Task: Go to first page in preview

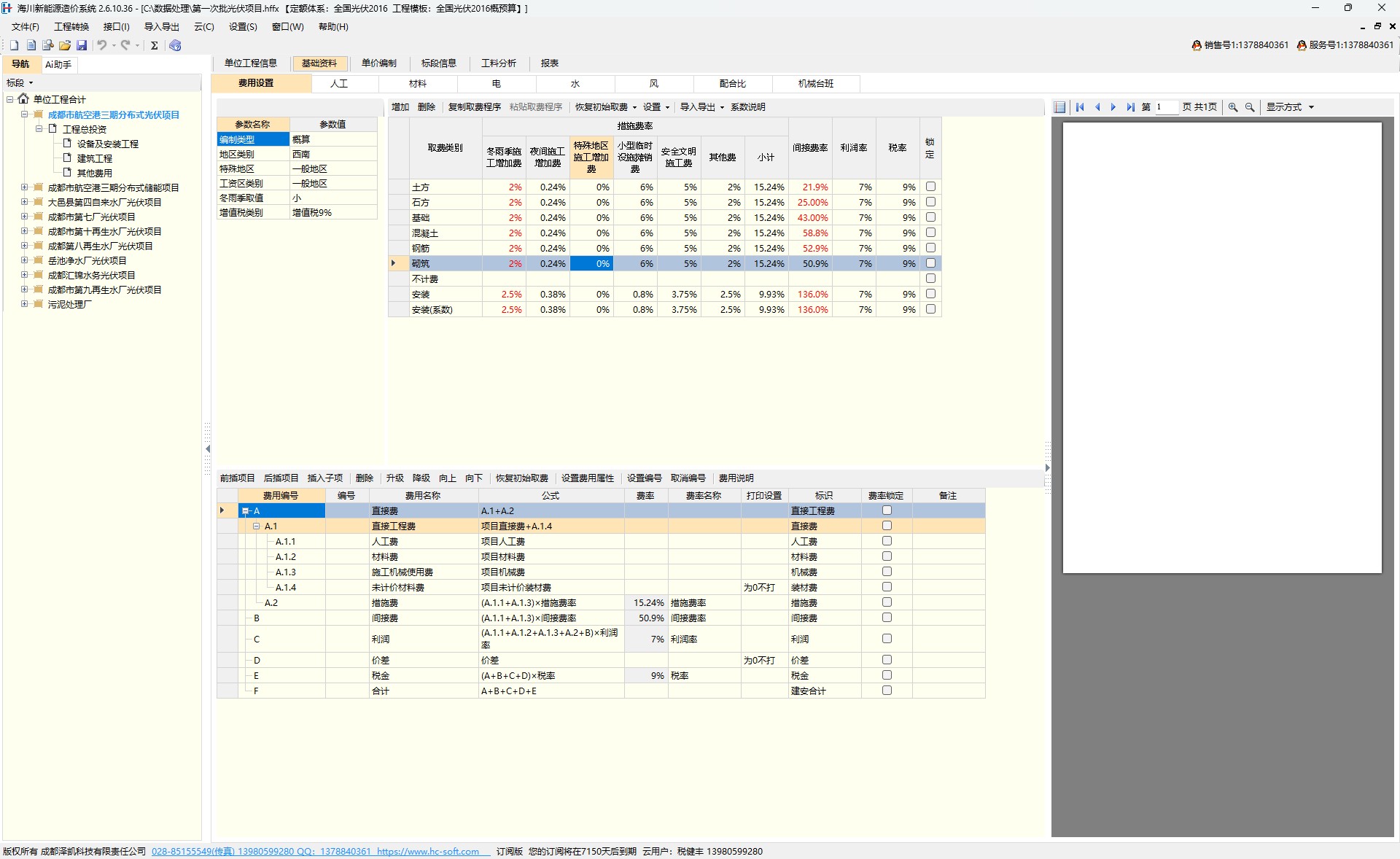Action: click(x=1080, y=107)
